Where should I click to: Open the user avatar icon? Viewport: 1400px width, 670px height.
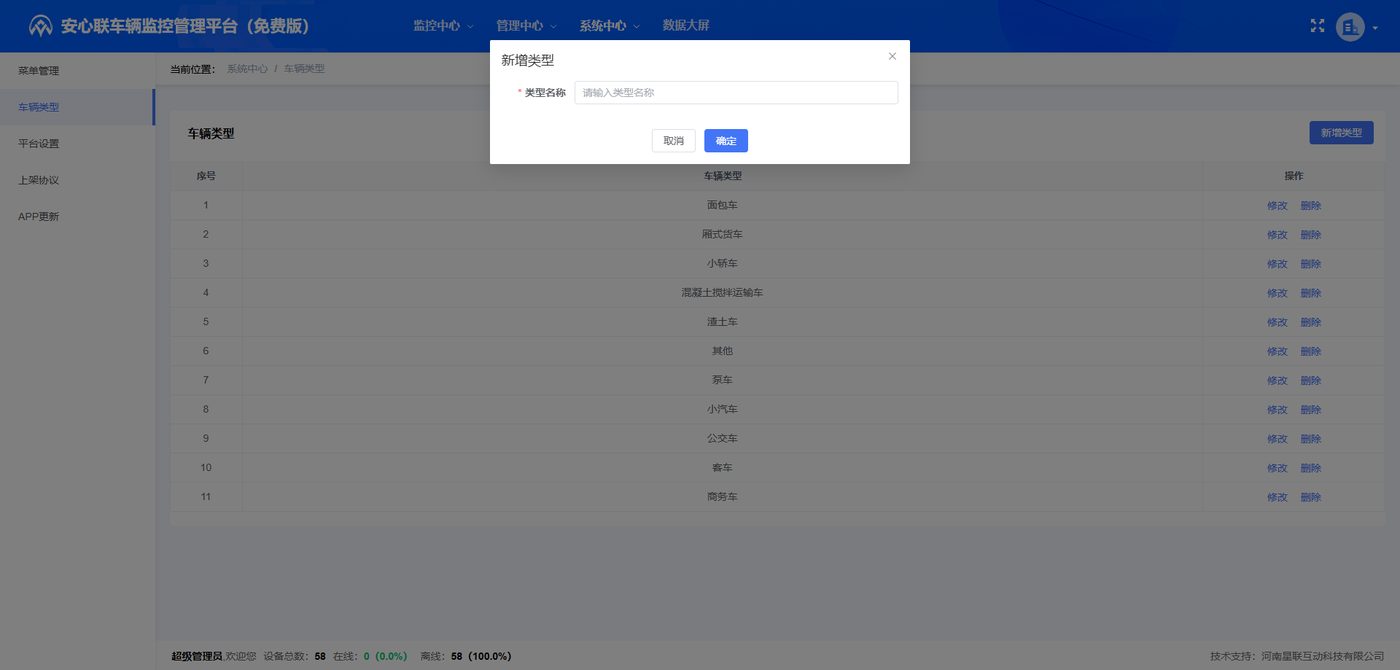1350,27
